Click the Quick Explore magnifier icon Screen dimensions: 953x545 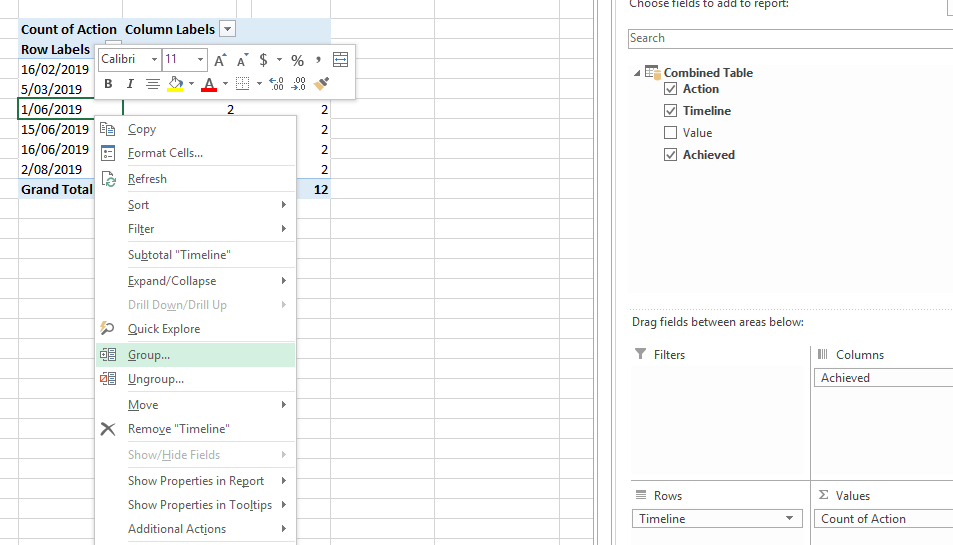click(108, 329)
